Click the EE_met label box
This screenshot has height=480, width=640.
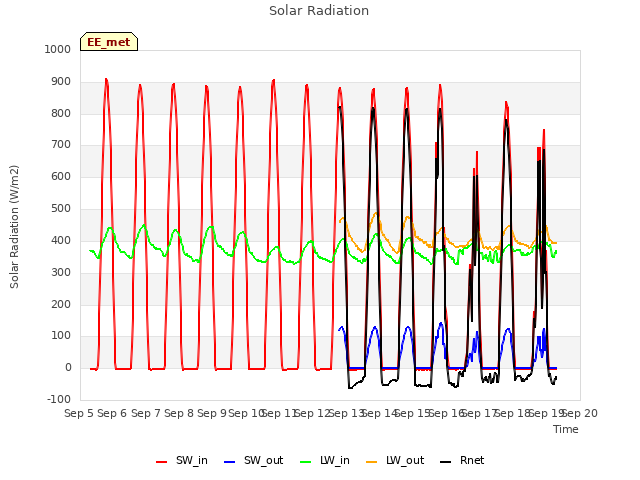(x=109, y=42)
